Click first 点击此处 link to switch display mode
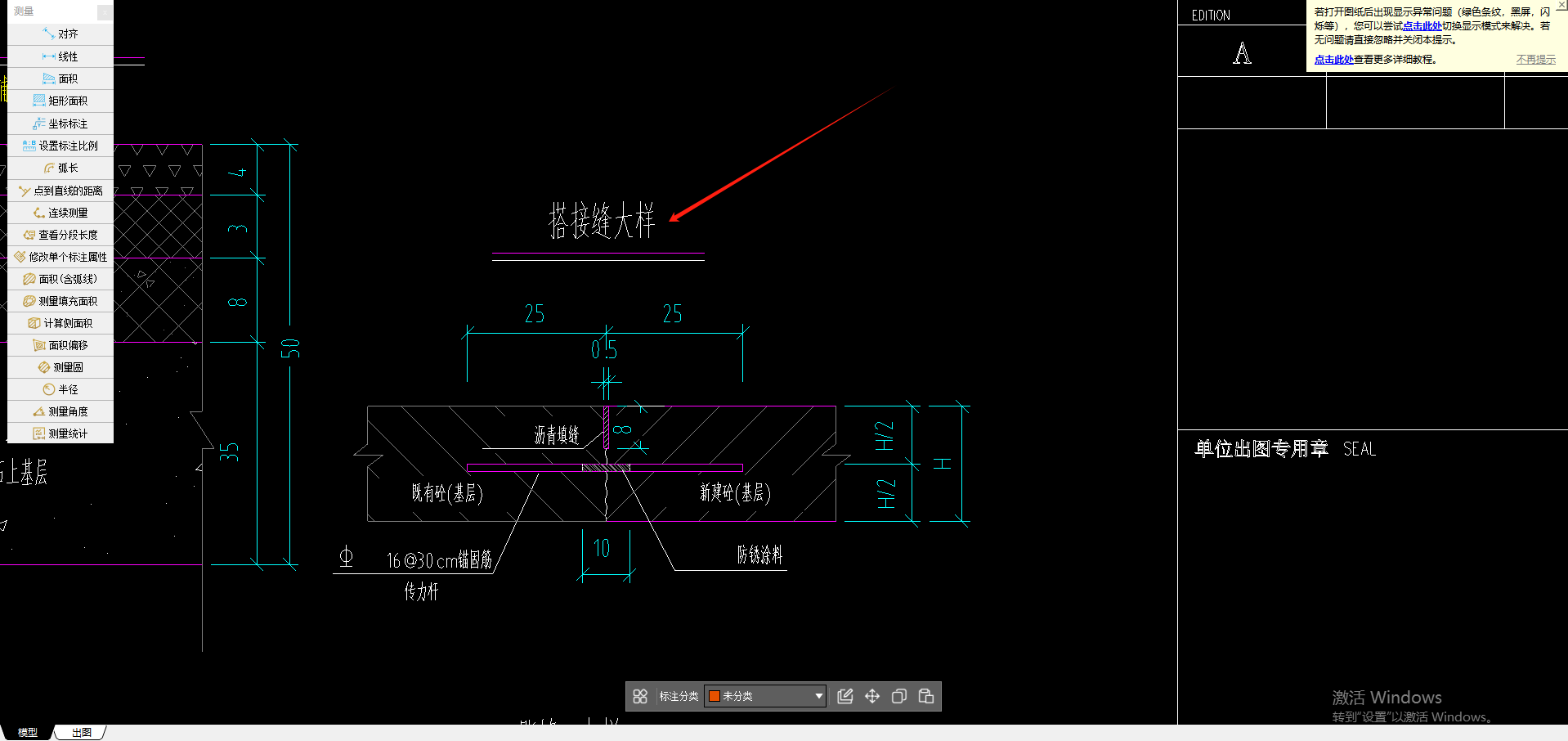This screenshot has width=1568, height=741. 1422,26
